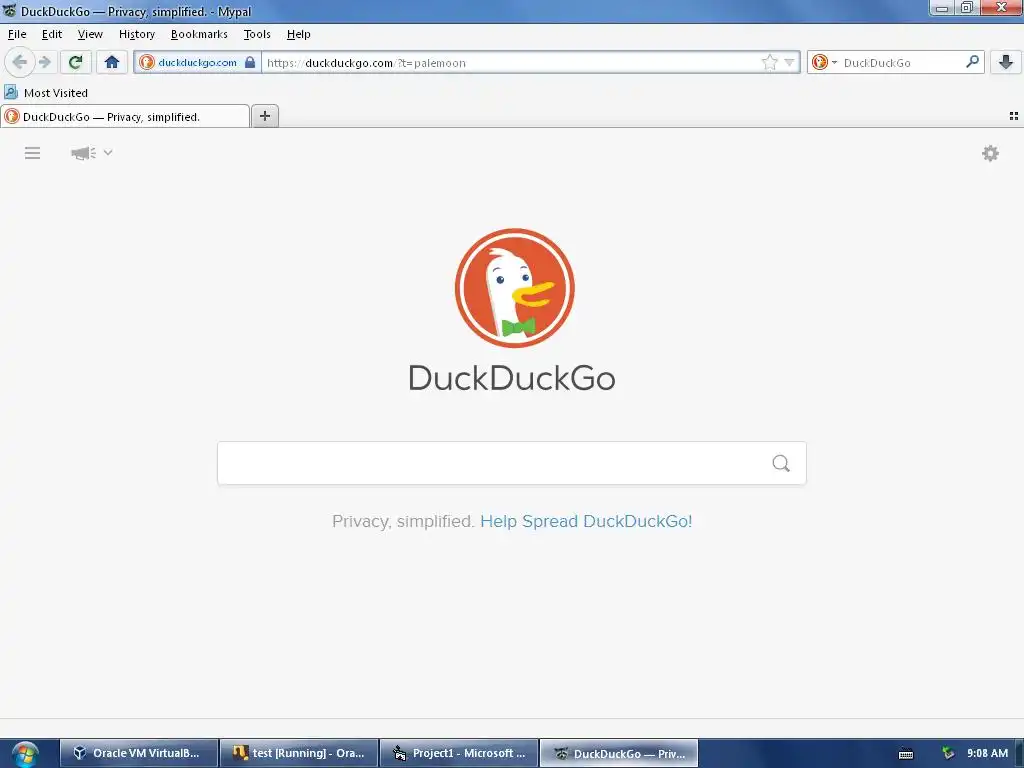This screenshot has width=1024, height=768.
Task: Go forward with the forward arrow button
Action: pyautogui.click(x=44, y=63)
